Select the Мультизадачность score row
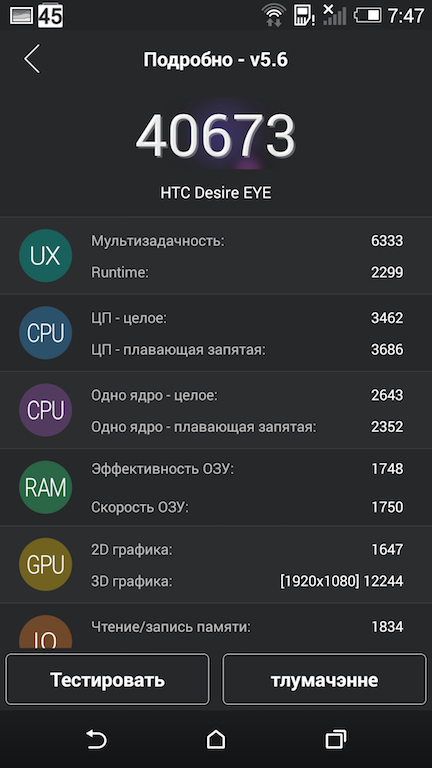This screenshot has width=432, height=768. (247, 240)
